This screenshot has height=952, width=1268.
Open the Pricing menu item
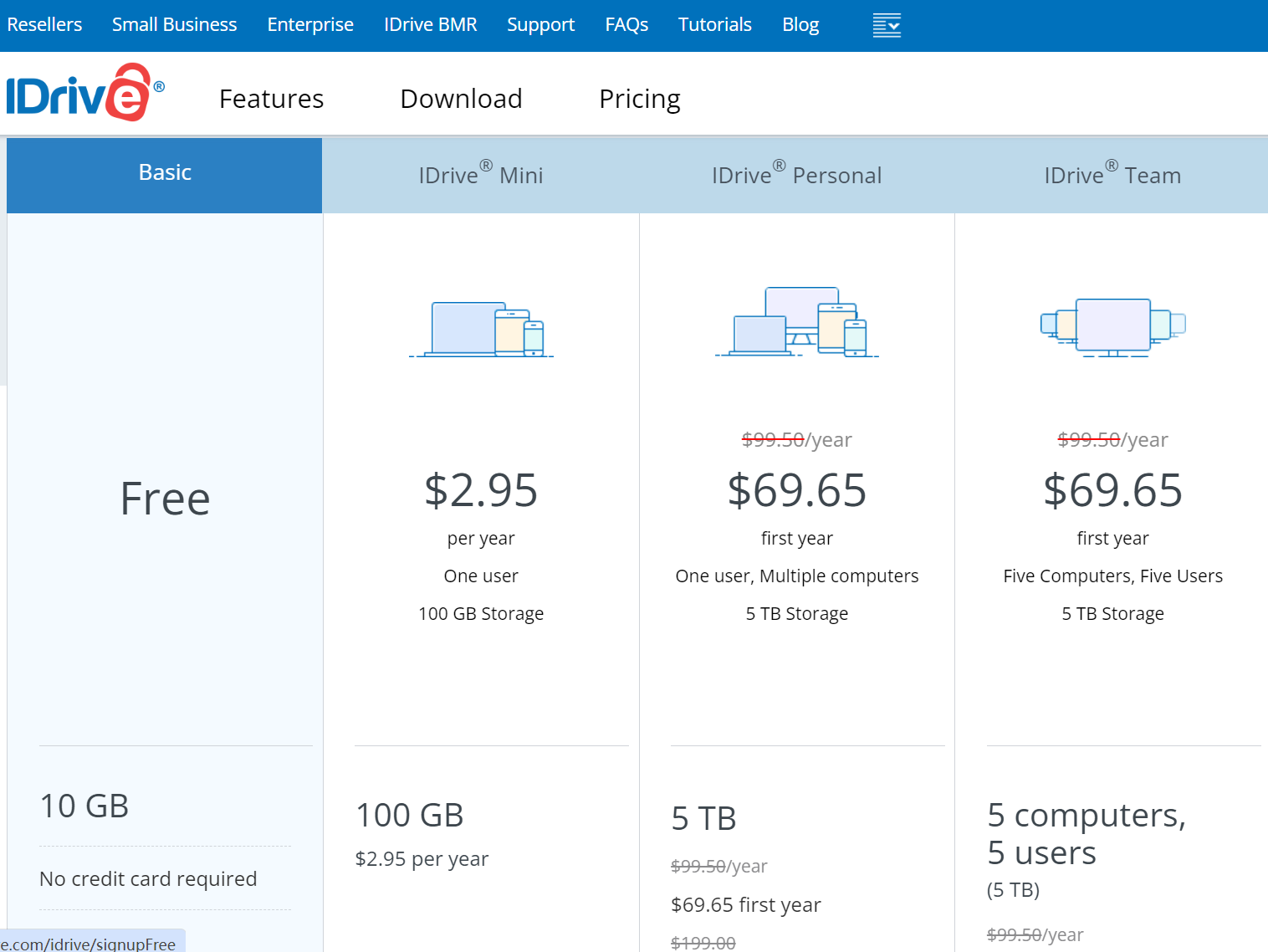tap(640, 99)
